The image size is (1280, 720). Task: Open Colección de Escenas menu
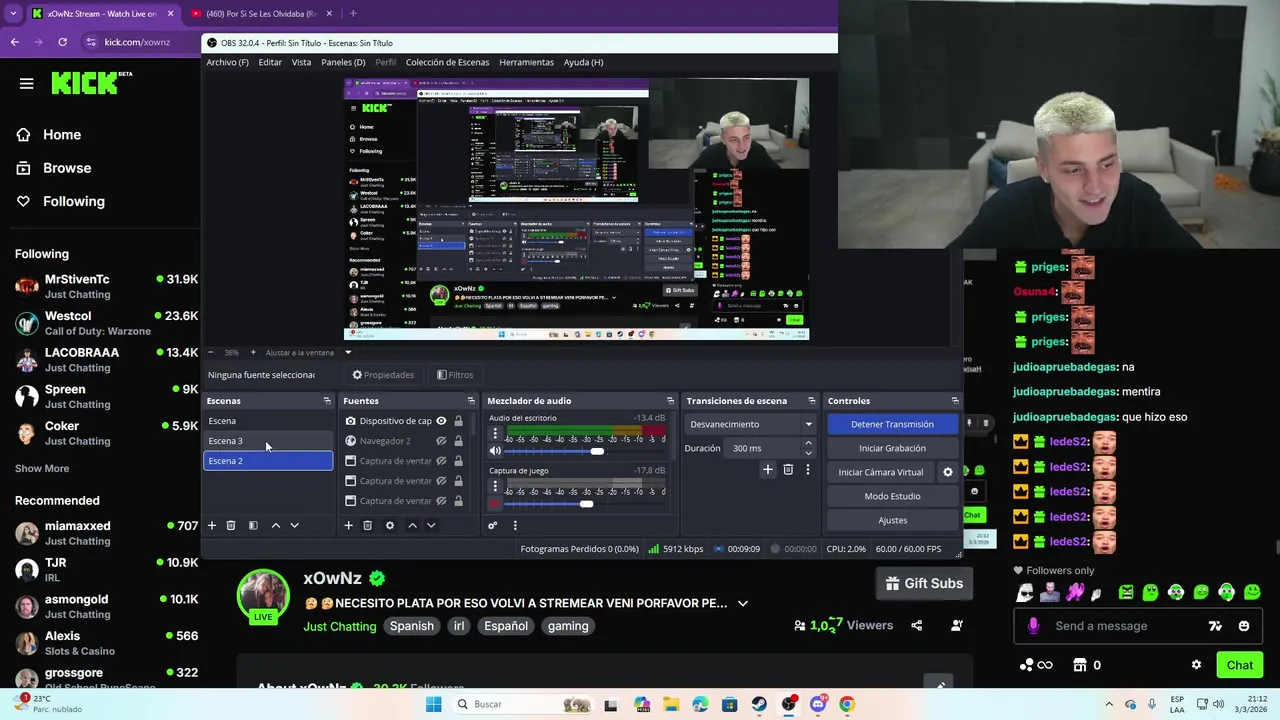pos(447,62)
